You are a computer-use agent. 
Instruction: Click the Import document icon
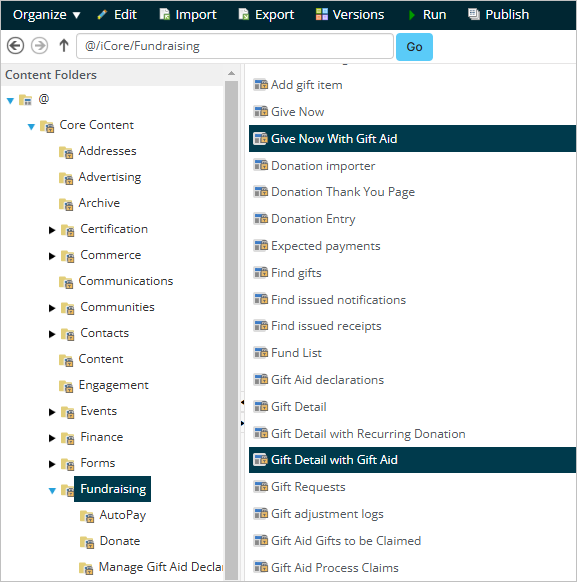[164, 14]
